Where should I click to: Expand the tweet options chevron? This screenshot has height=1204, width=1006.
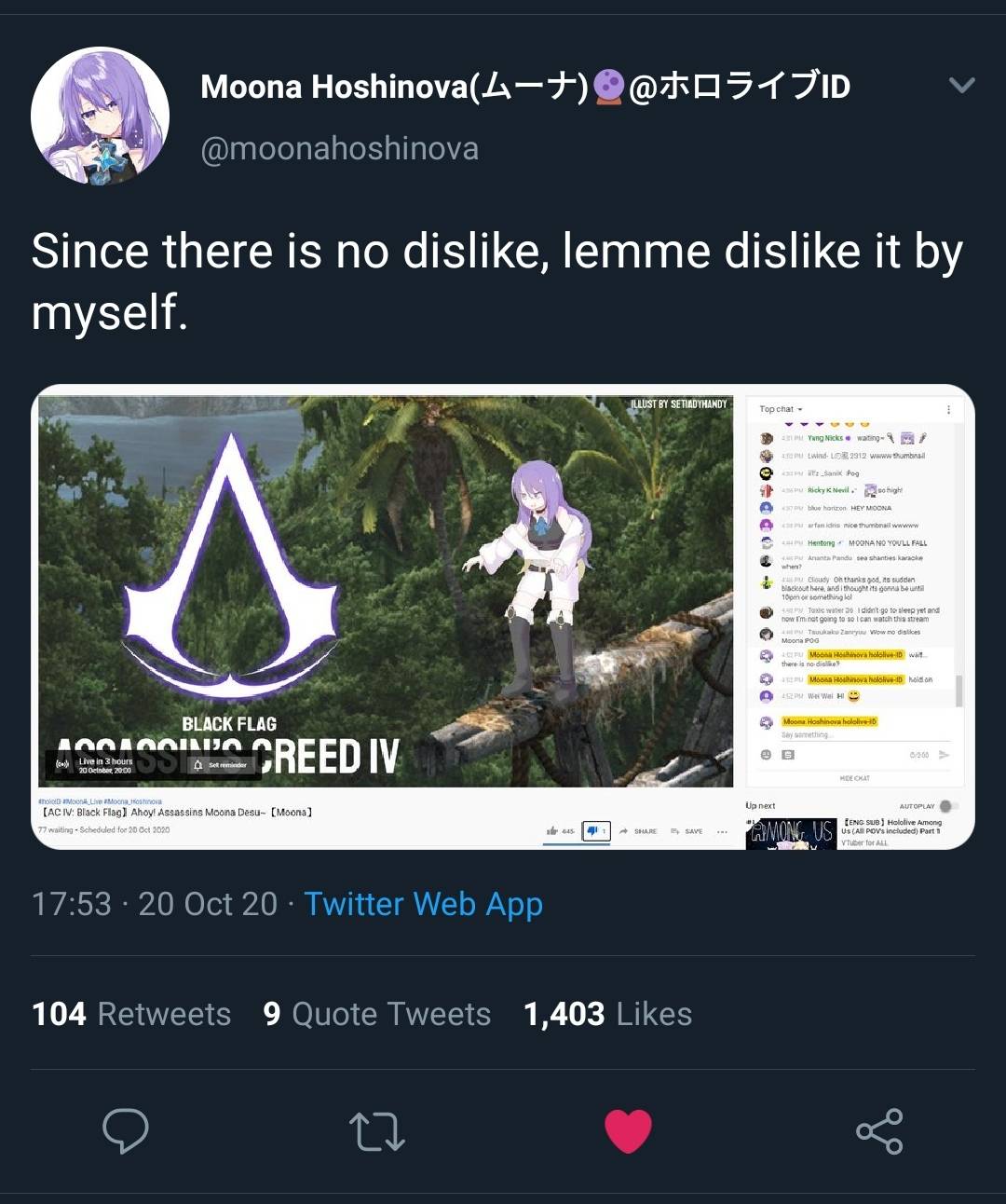point(960,85)
